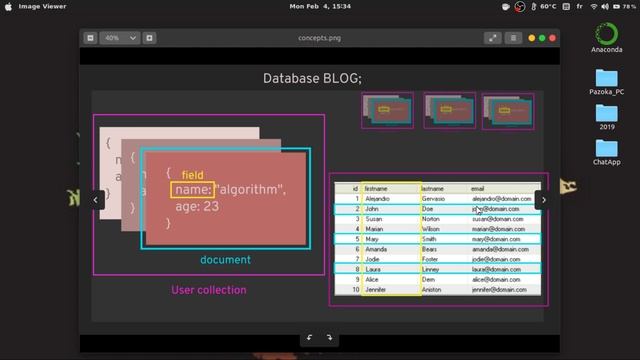The image size is (640, 360).
Task: Open the 2019 desktop folder
Action: [x=607, y=117]
